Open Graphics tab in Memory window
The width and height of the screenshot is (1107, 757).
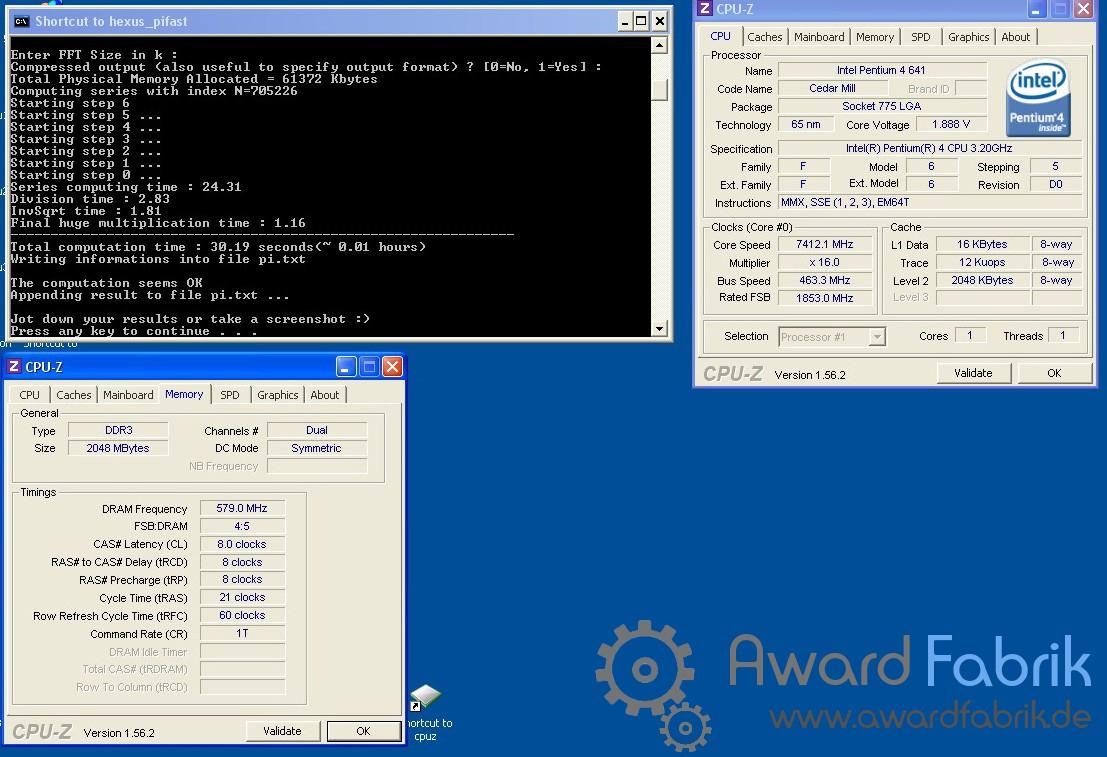click(x=277, y=395)
